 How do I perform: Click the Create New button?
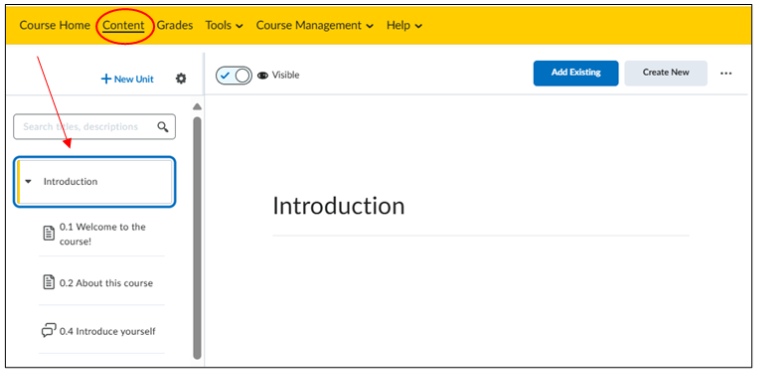click(666, 73)
